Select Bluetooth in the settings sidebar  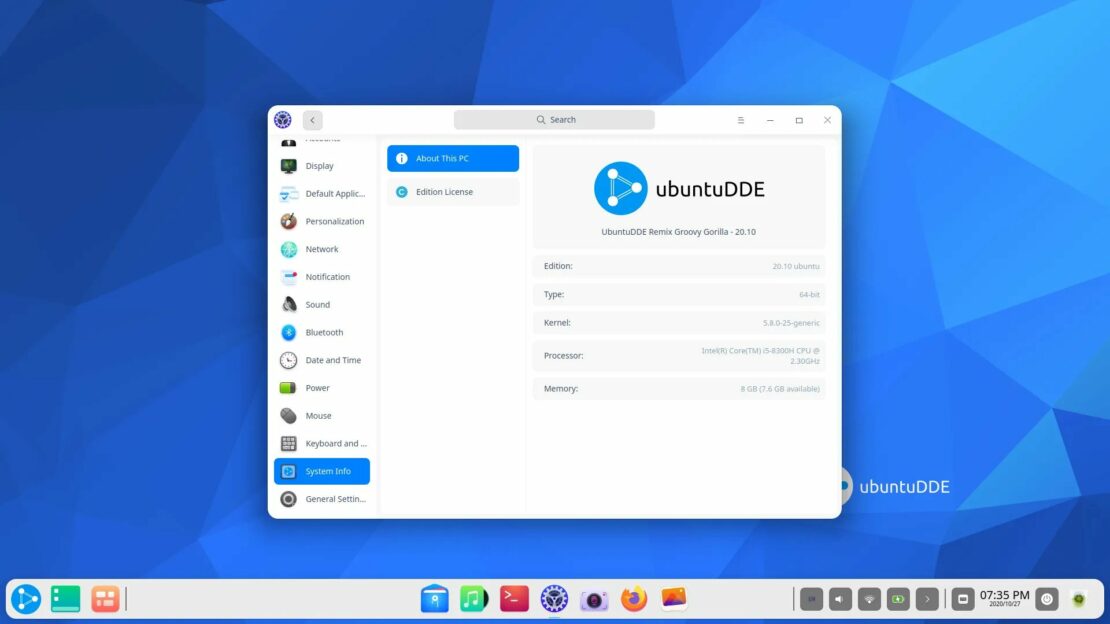click(322, 332)
